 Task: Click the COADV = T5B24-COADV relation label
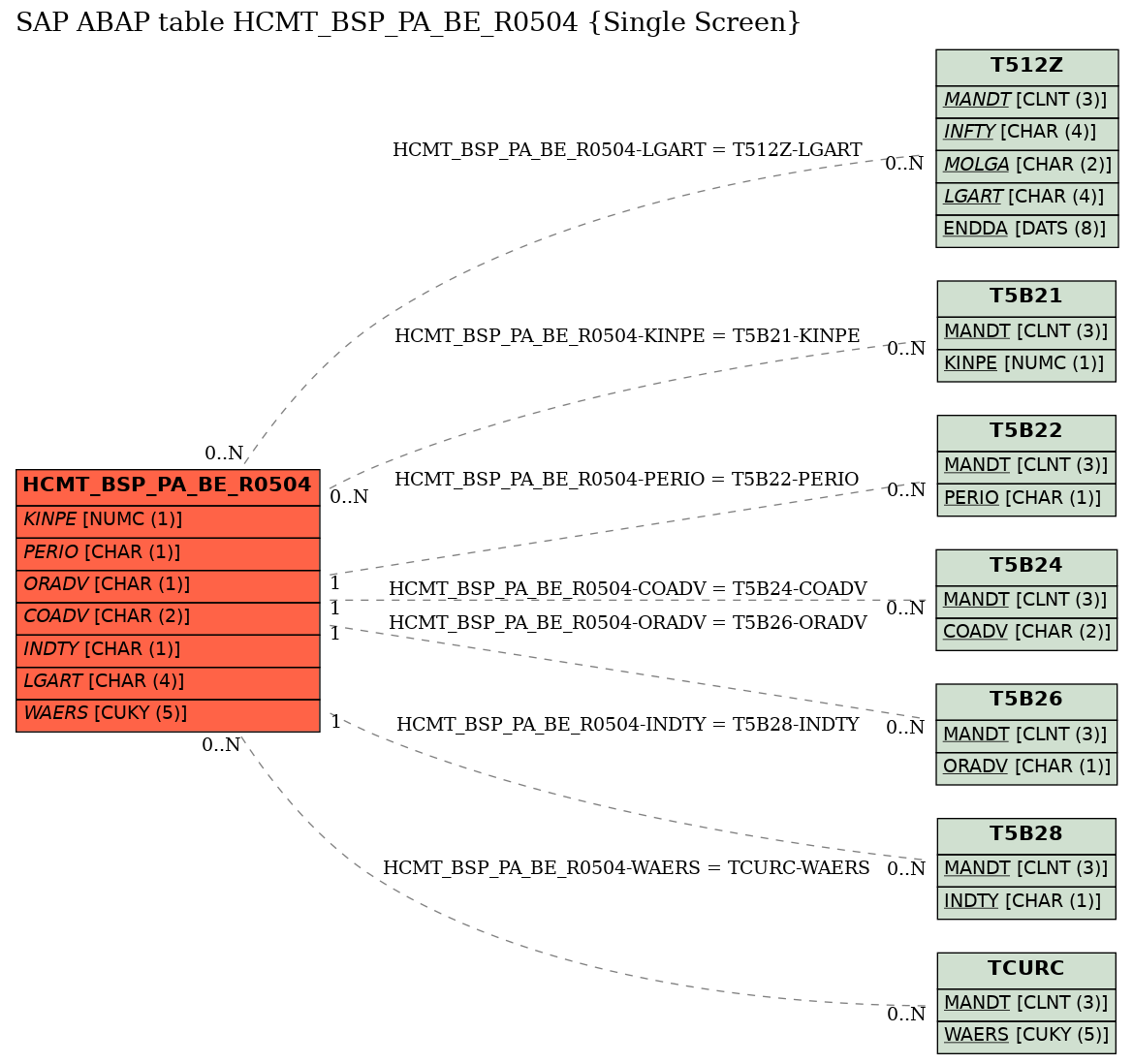(x=628, y=589)
